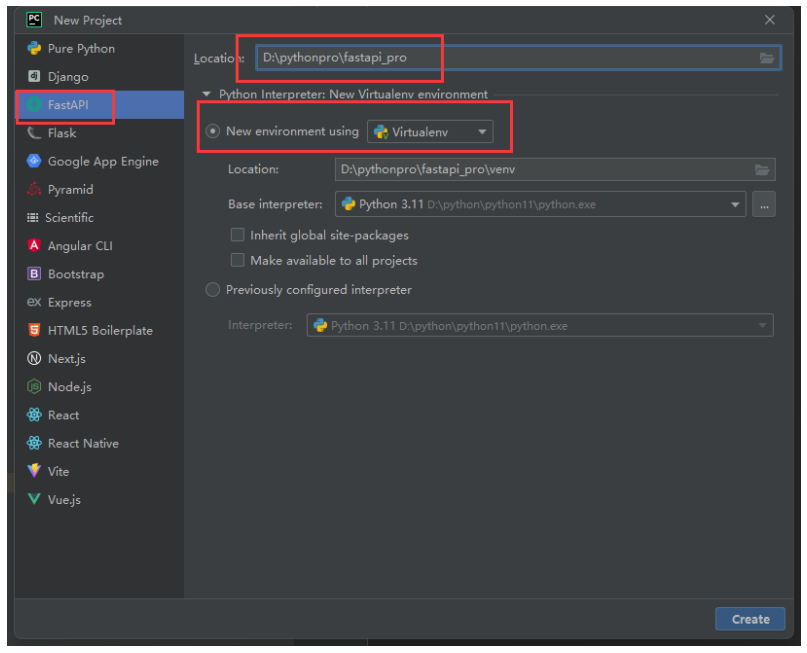Browse folder for venv Location field

click(762, 170)
